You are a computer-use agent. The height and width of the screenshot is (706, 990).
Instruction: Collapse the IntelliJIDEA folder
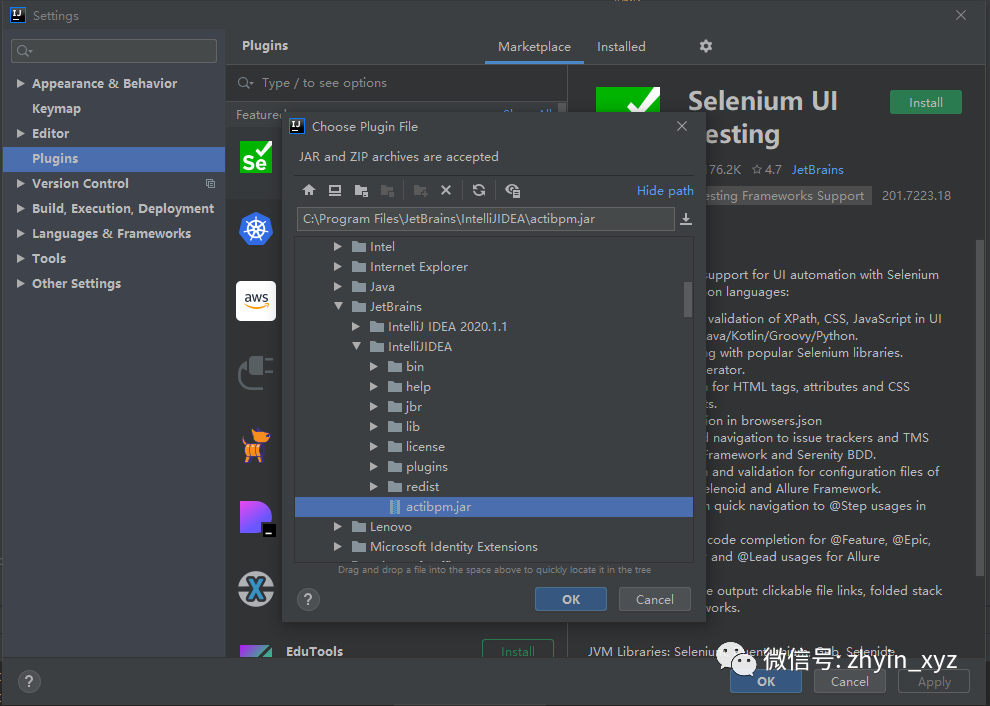point(357,347)
